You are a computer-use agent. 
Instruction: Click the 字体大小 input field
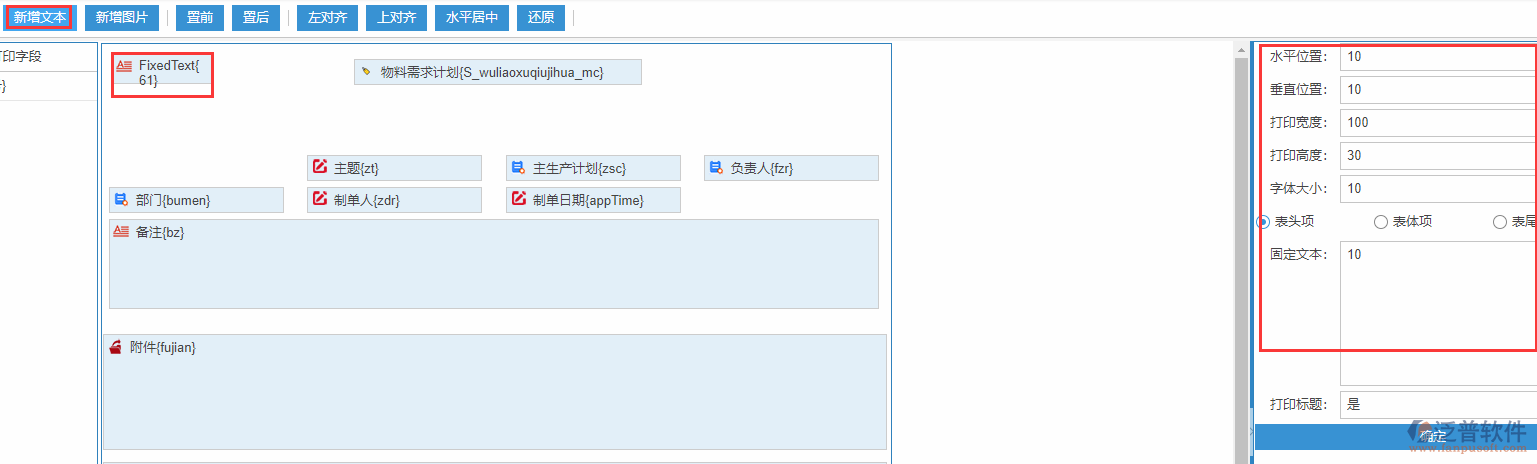(x=1438, y=189)
